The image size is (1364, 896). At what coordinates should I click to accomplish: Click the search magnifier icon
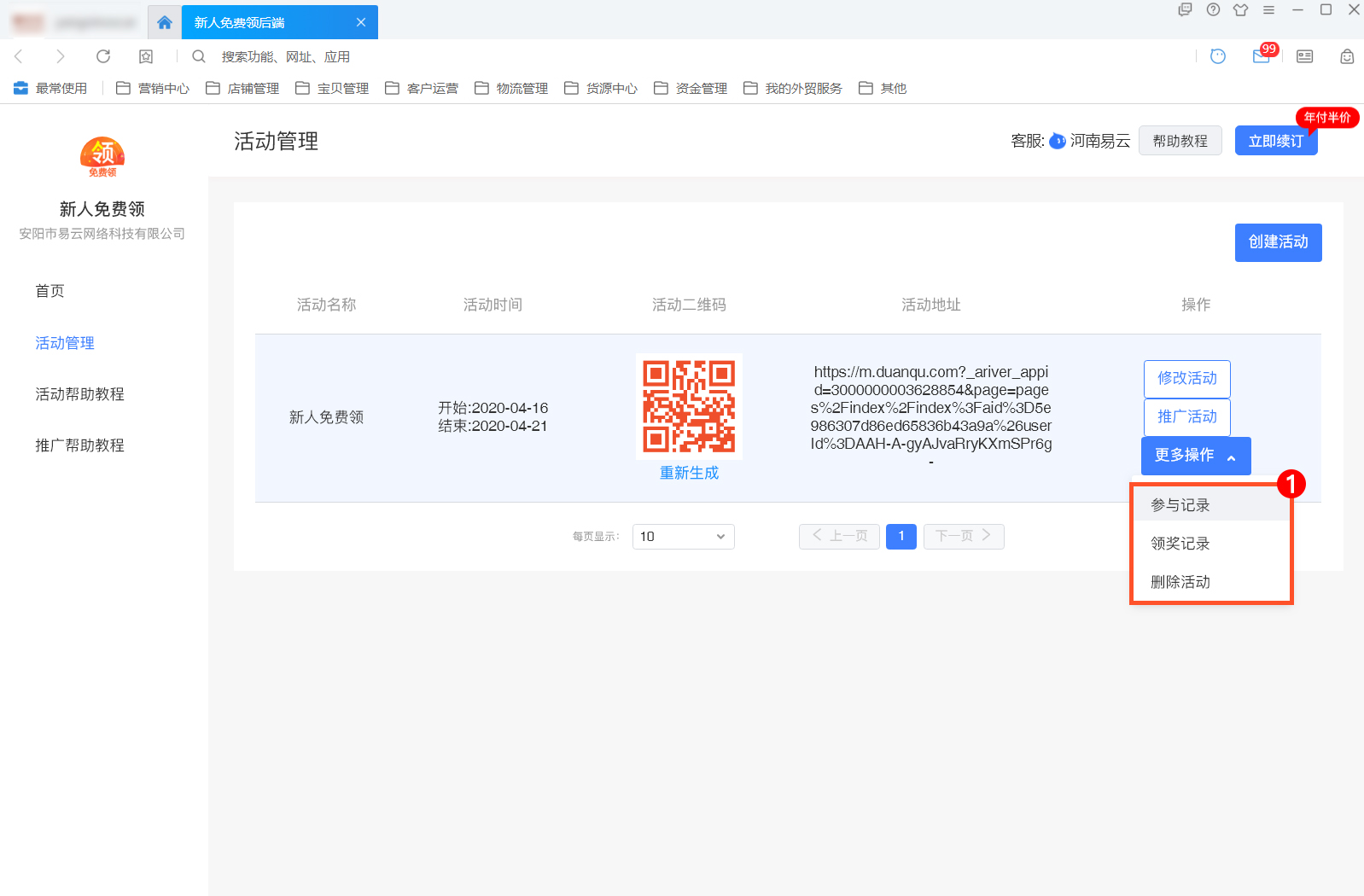click(199, 56)
